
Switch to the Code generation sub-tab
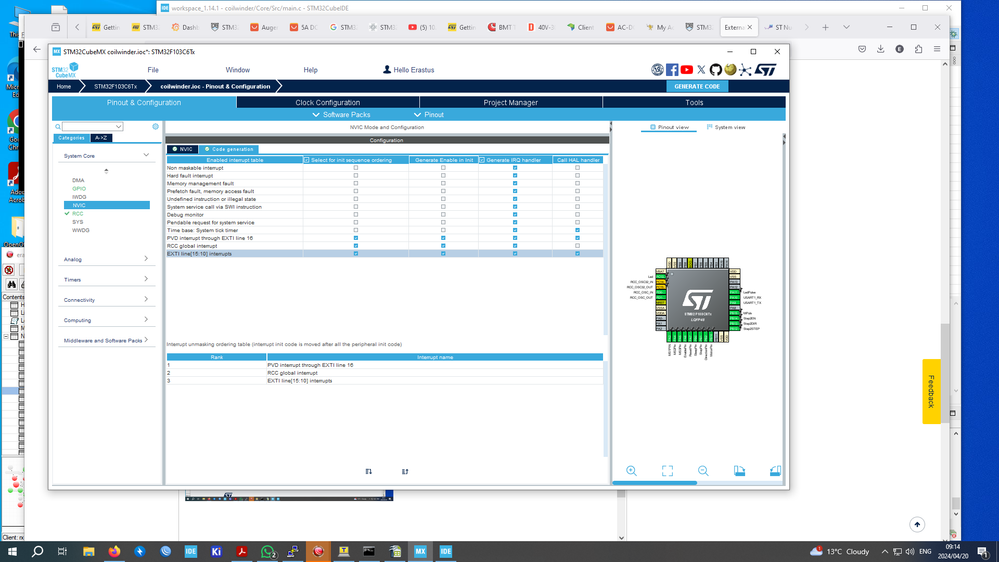[x=229, y=149]
